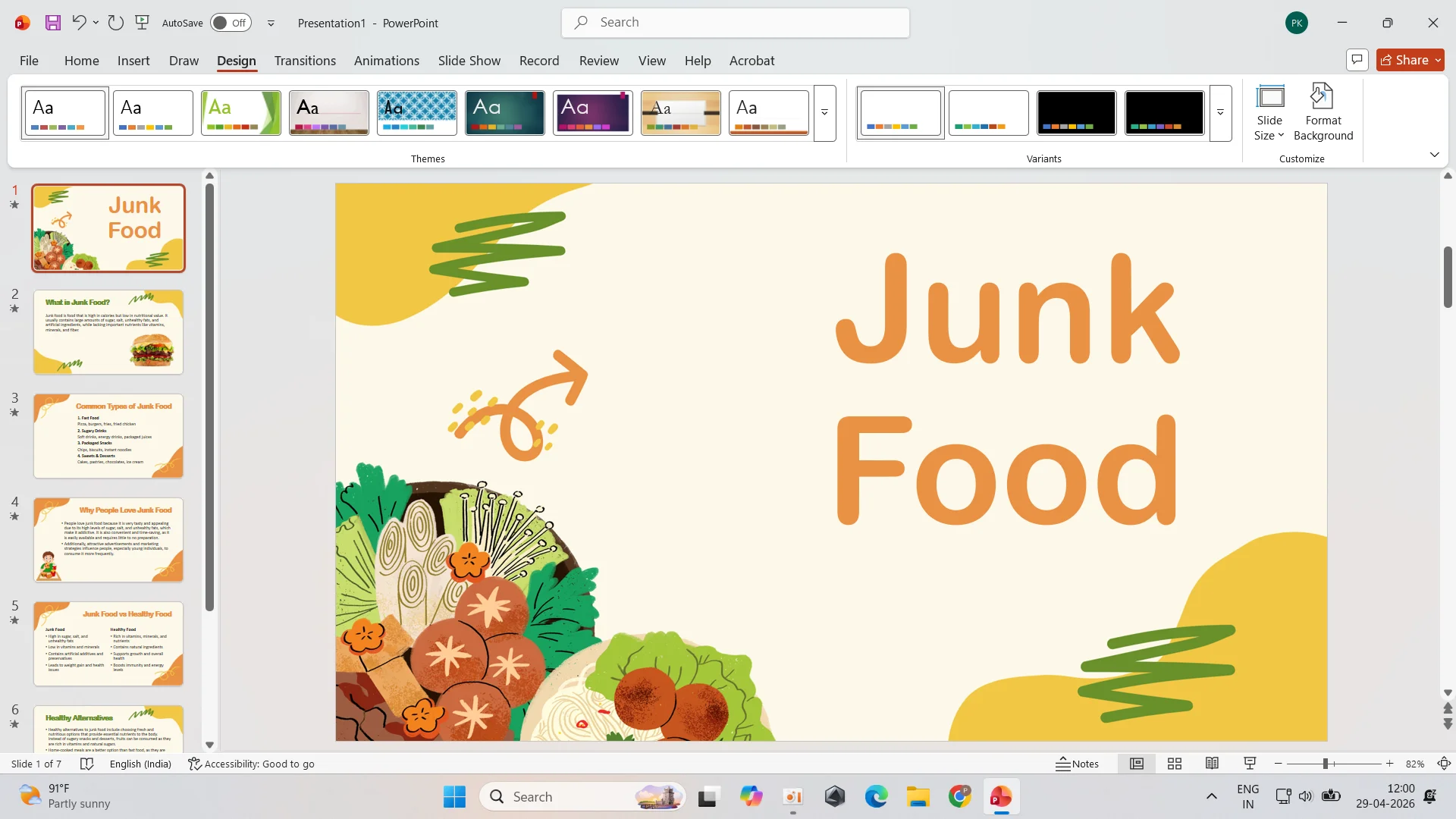Open the Transitions tab
Viewport: 1456px width, 819px height.
coord(305,61)
